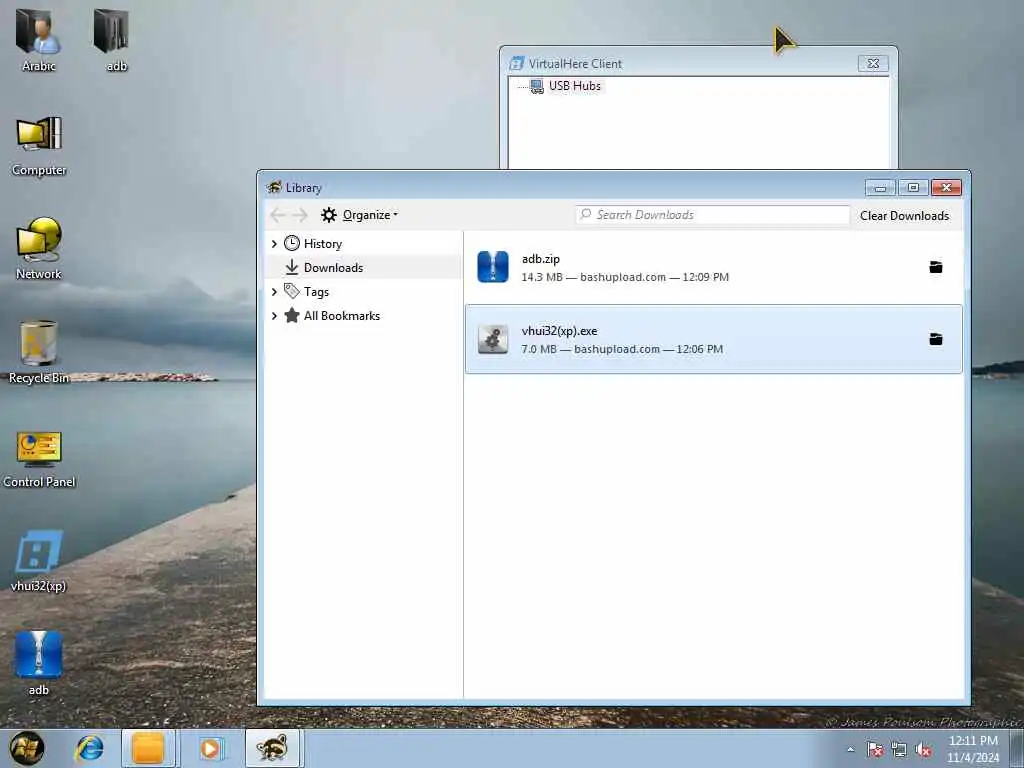1024x768 pixels.
Task: Open Windows Media Player from the taskbar
Action: coord(210,748)
